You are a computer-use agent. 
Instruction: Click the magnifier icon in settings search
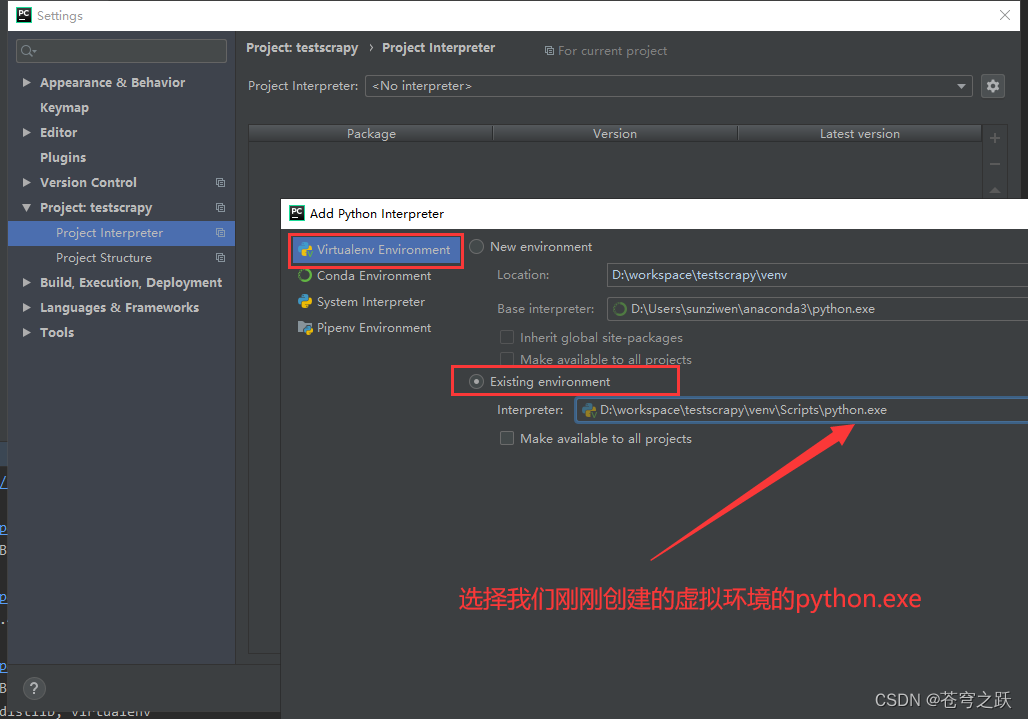click(x=28, y=50)
